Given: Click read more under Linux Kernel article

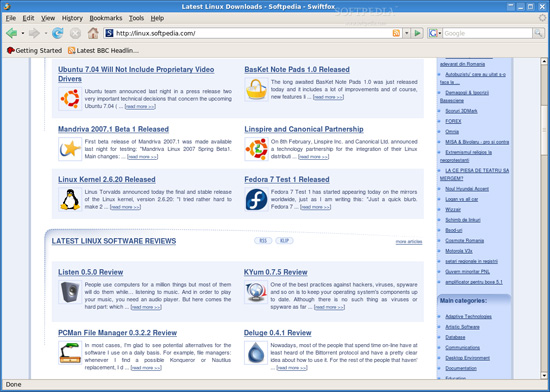Looking at the screenshot, I should [x=125, y=207].
